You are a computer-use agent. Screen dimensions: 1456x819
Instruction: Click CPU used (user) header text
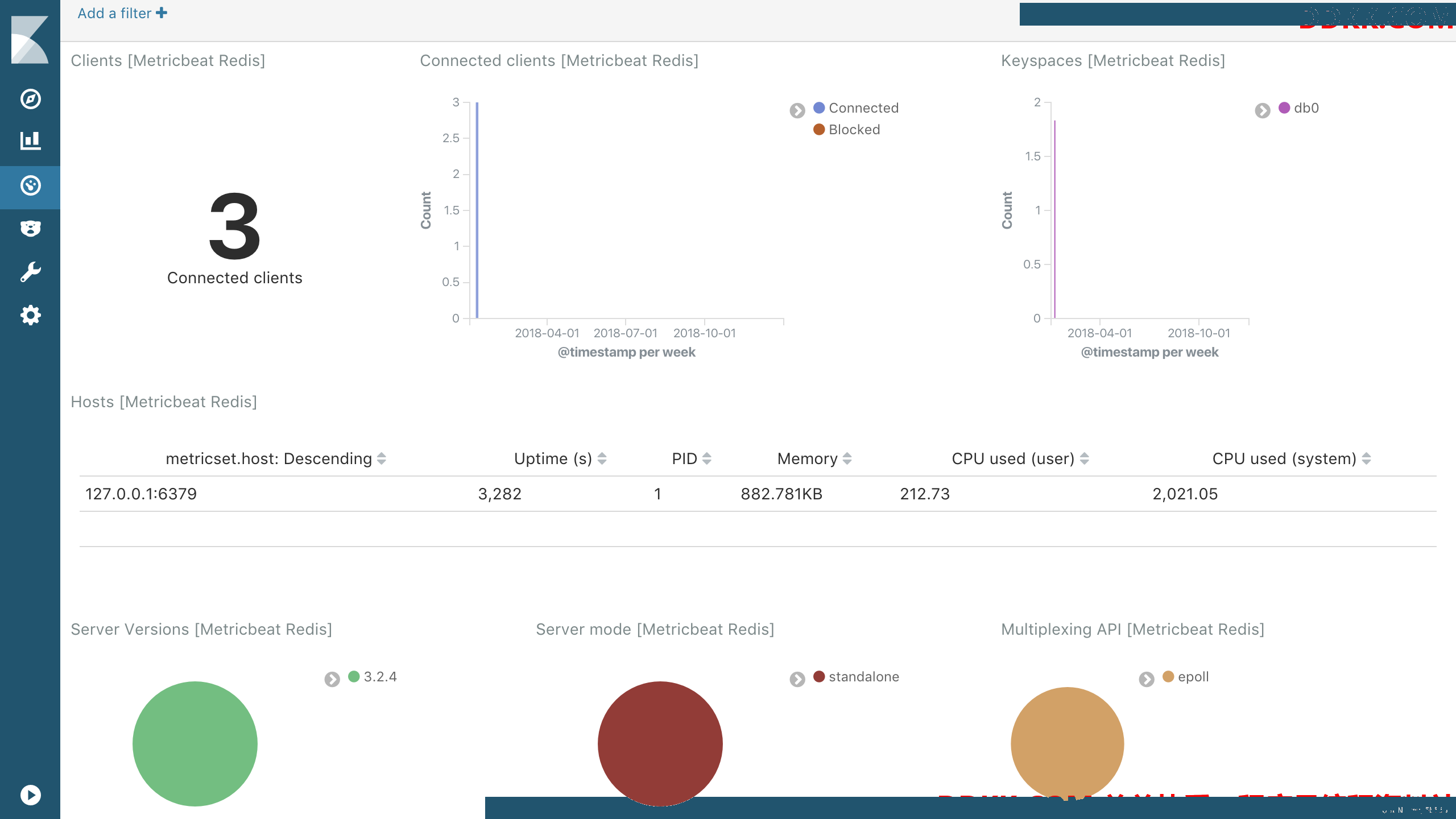click(1013, 459)
